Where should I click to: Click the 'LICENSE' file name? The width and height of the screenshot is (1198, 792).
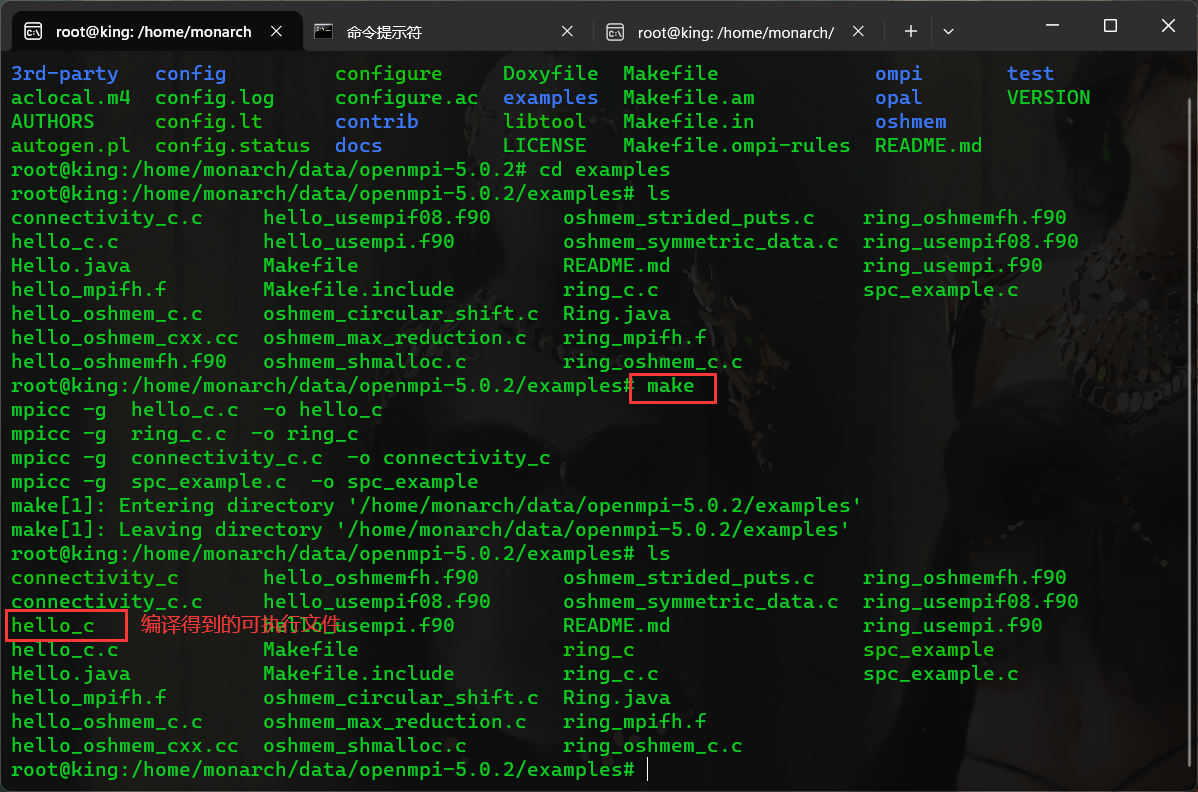tap(544, 146)
